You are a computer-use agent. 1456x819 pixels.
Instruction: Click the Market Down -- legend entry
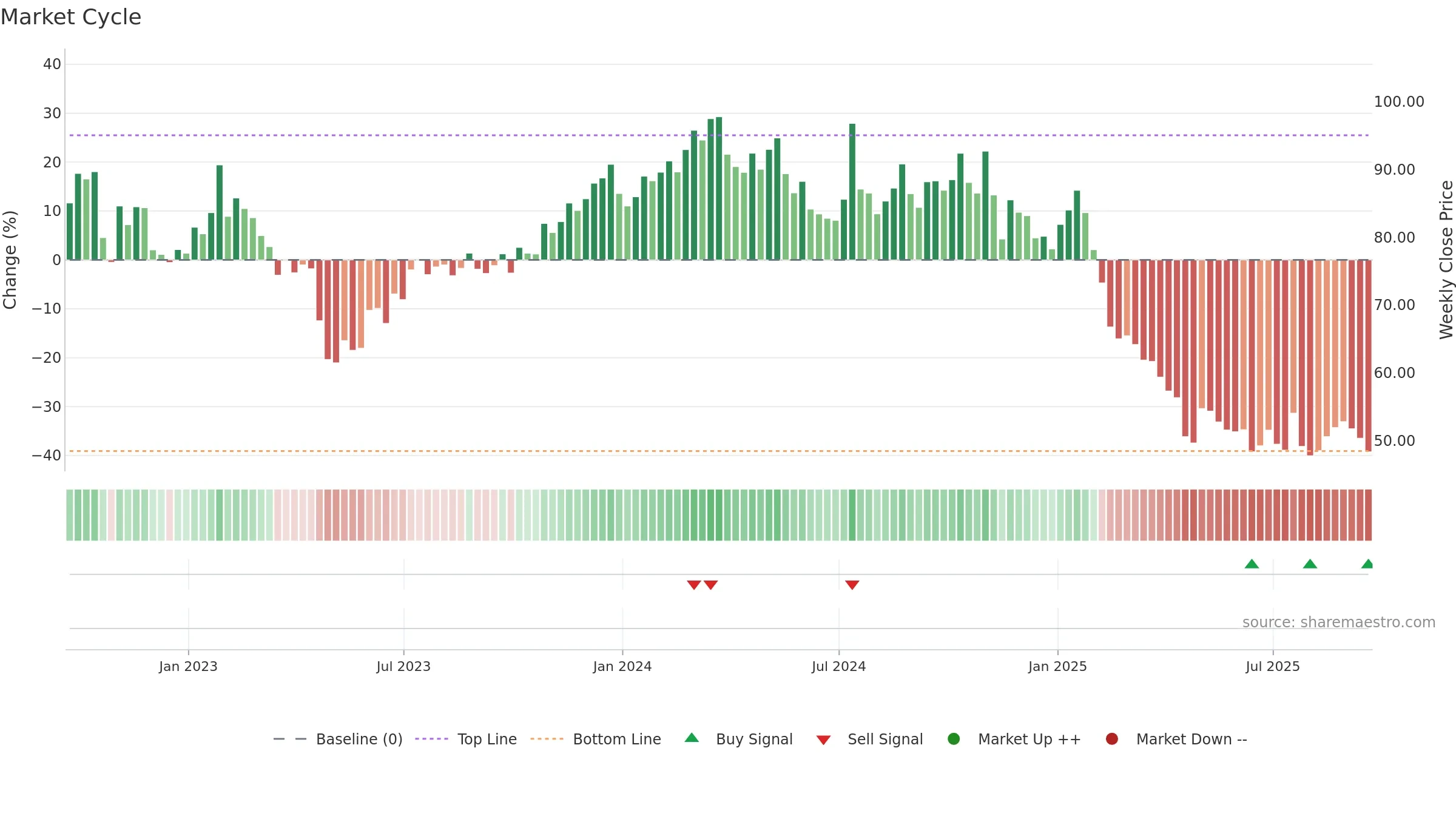click(1176, 739)
